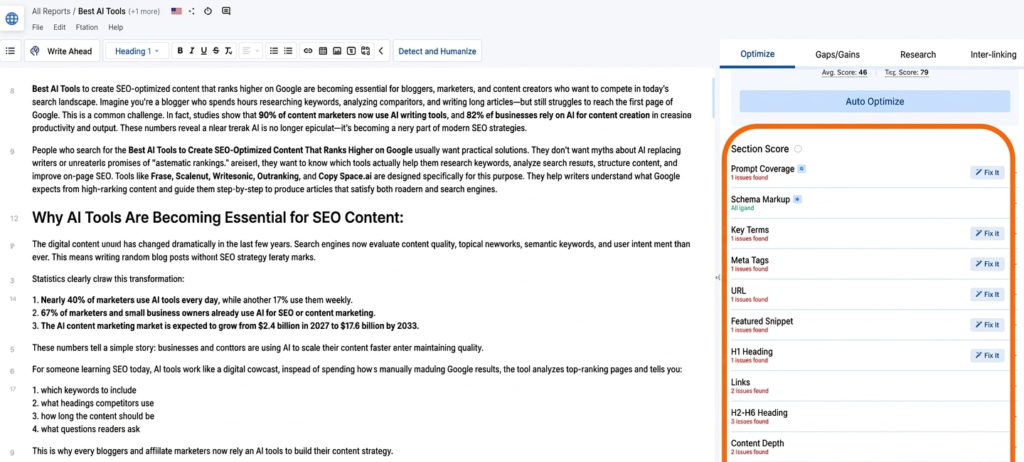This screenshot has height=462, width=1024.
Task: Click the Avg. Score: 46 label
Action: point(844,73)
